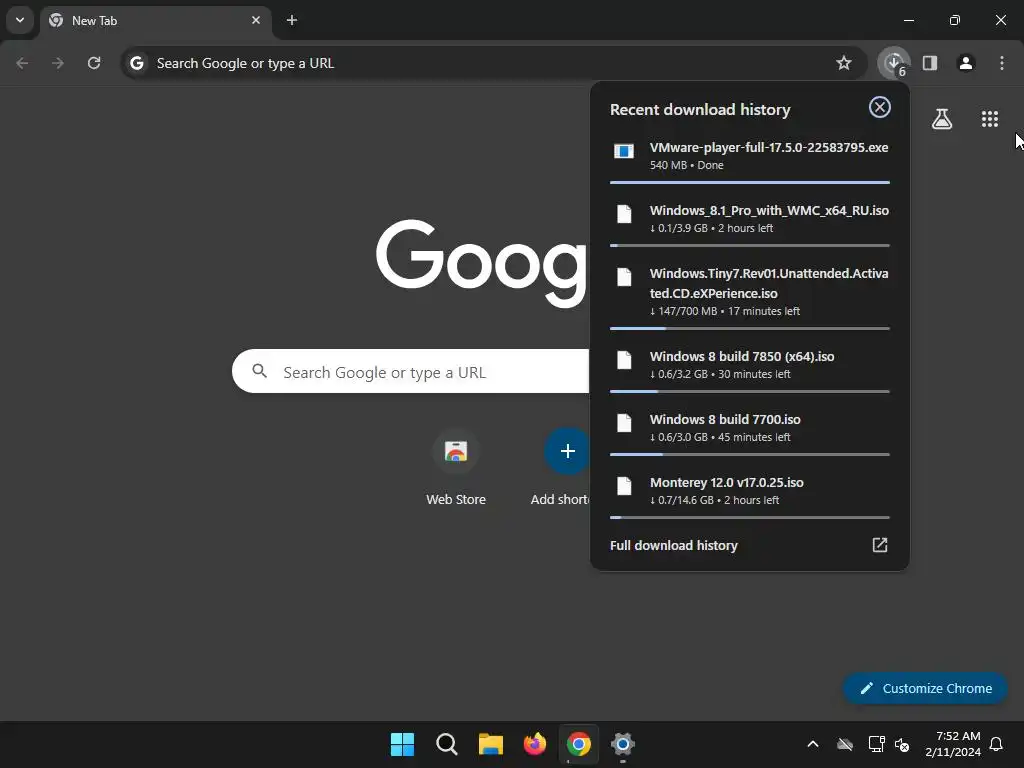Click file icon of Monterey 12.0 iso
Image resolution: width=1024 pixels, height=768 pixels.
[624, 486]
